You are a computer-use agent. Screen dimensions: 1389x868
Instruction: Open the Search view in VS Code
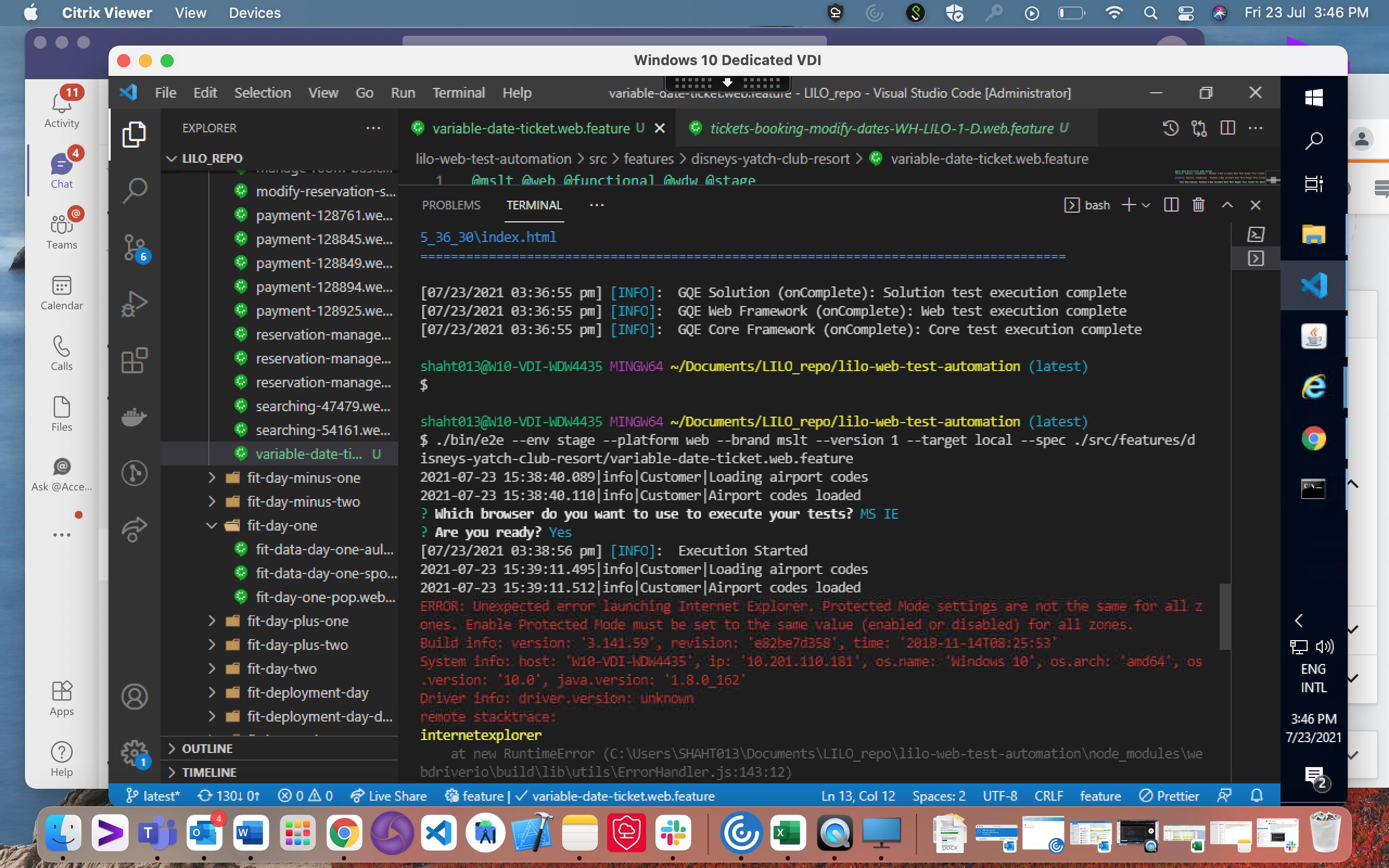135,191
